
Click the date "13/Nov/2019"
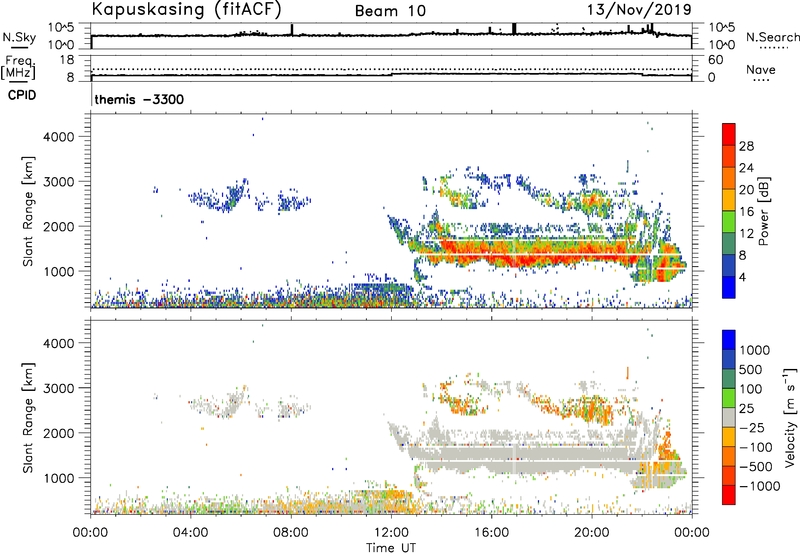639,9
